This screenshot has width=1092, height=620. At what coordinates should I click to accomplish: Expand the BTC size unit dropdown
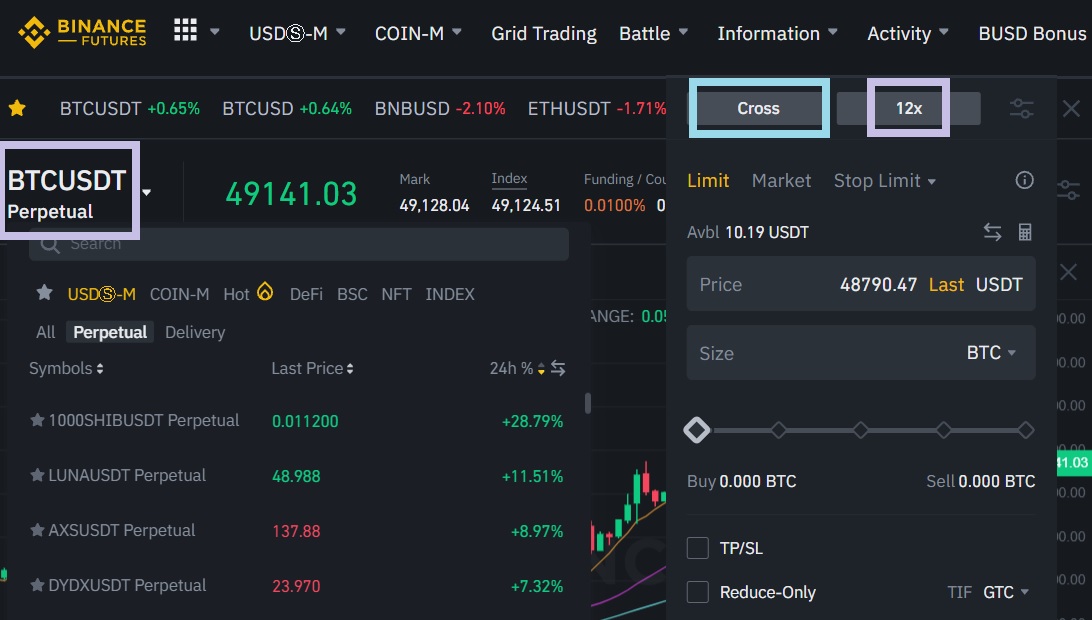coord(991,353)
